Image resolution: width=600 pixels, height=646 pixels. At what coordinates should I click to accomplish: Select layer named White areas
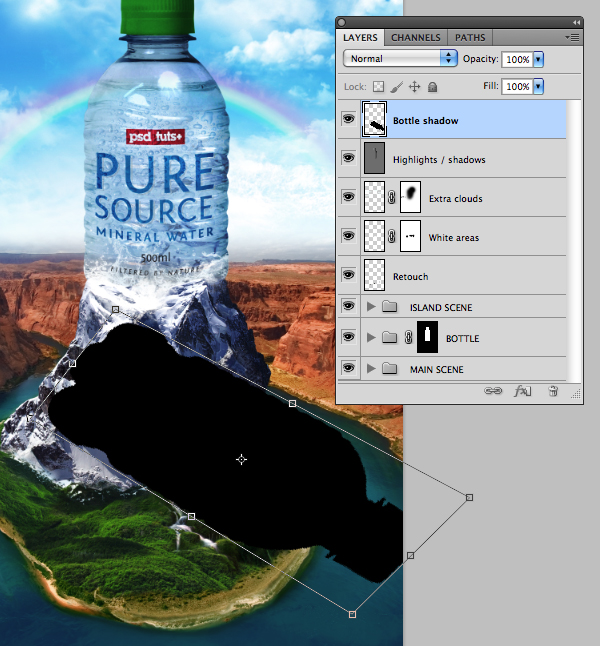click(x=454, y=238)
